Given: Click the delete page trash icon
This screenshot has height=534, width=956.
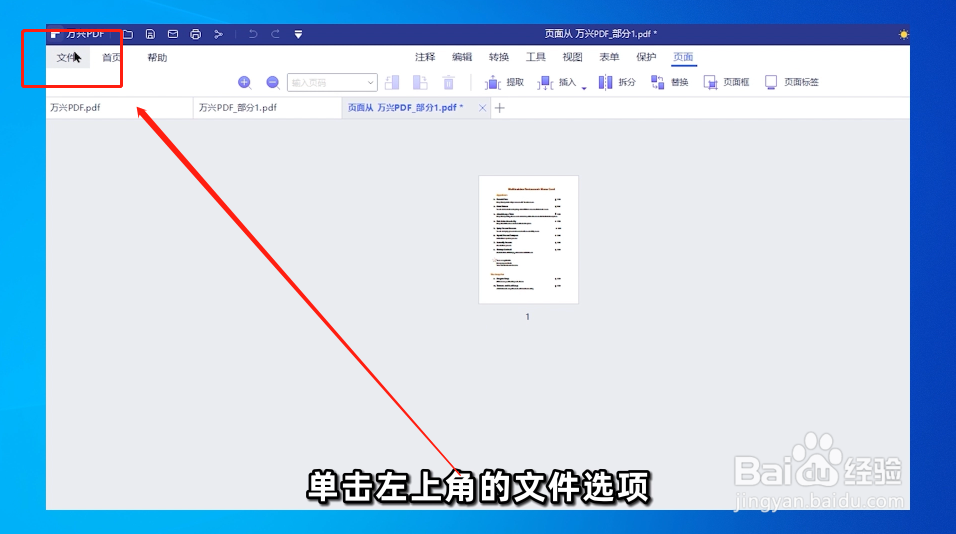Looking at the screenshot, I should coord(449,82).
